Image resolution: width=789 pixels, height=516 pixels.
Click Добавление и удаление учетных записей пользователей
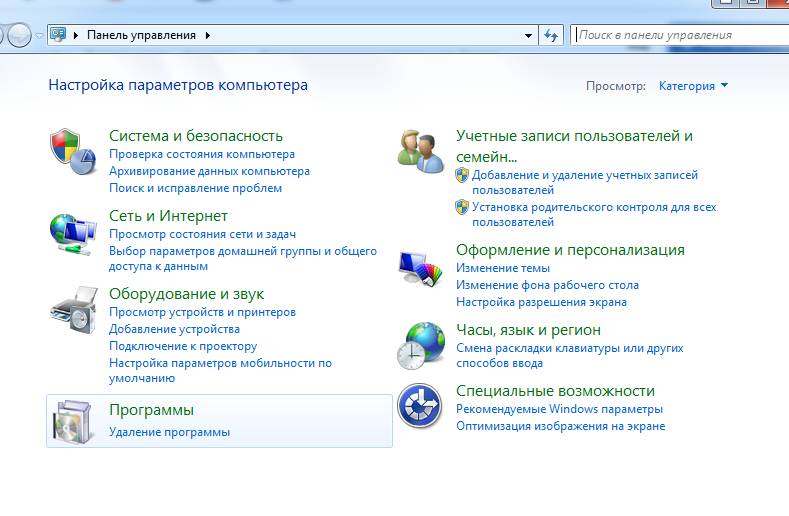click(585, 183)
